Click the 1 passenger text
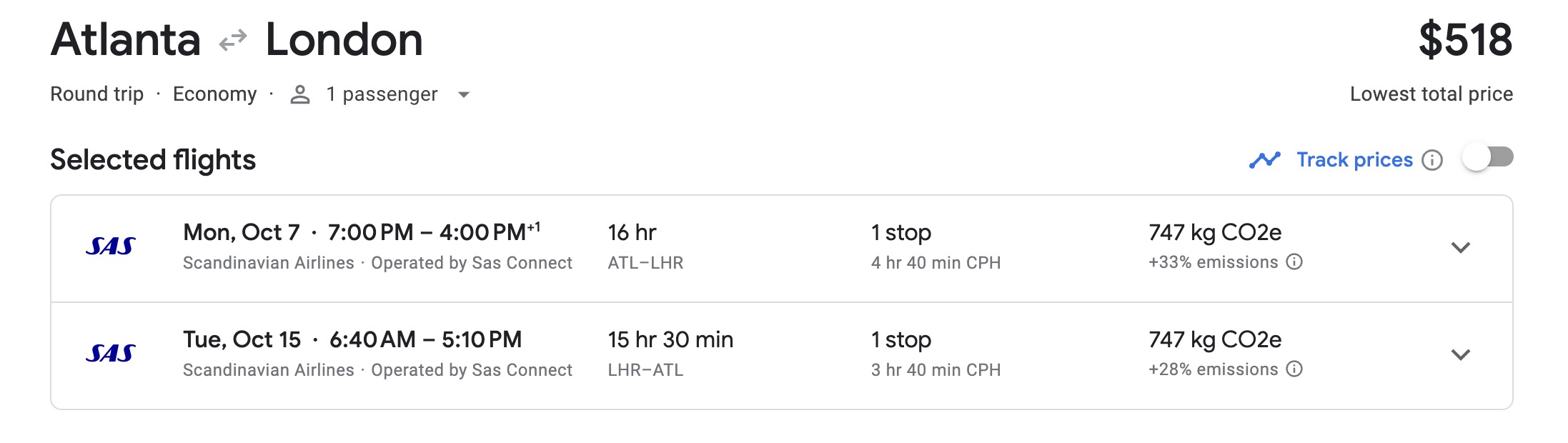 (x=381, y=94)
